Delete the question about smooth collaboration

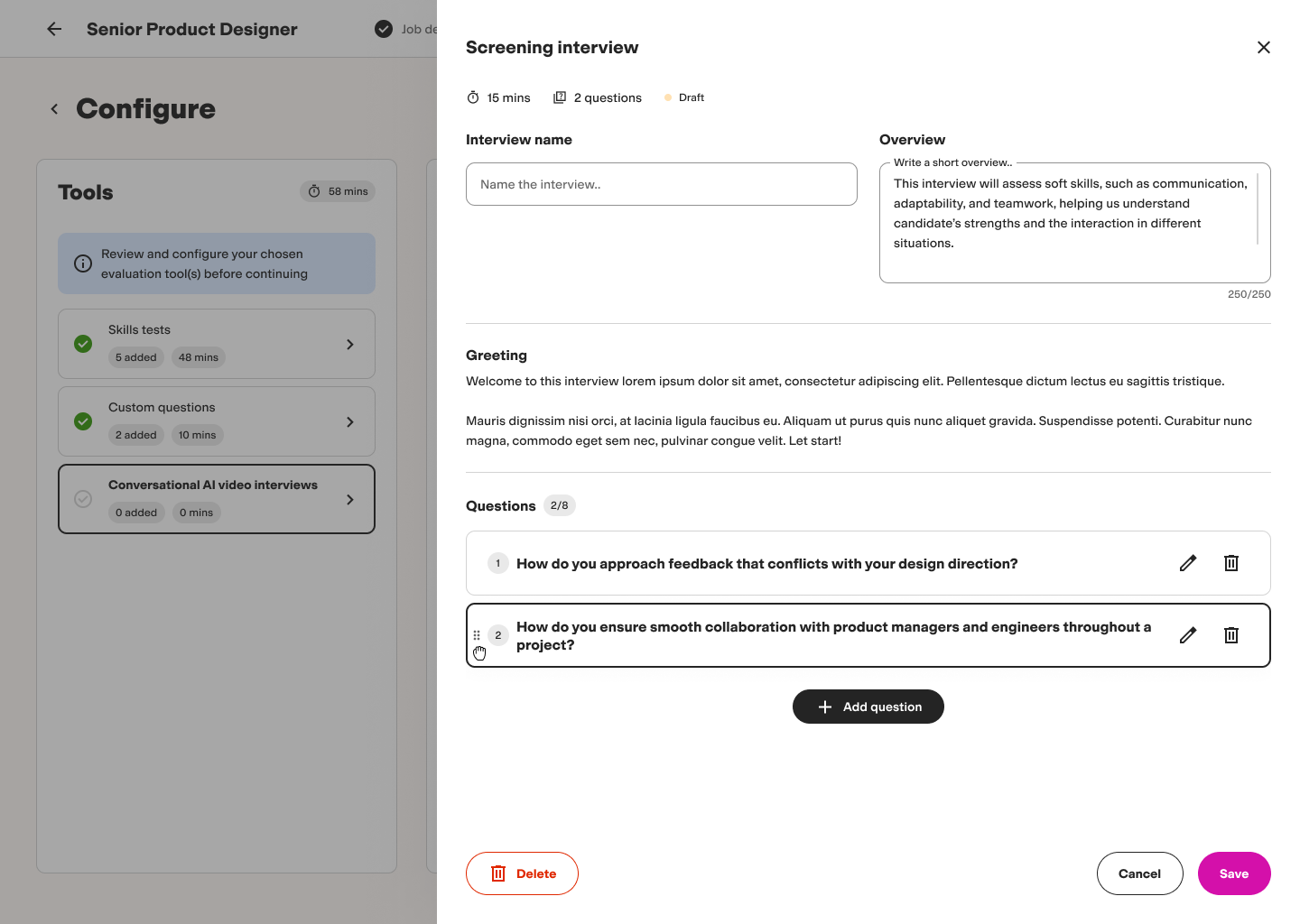click(1231, 635)
